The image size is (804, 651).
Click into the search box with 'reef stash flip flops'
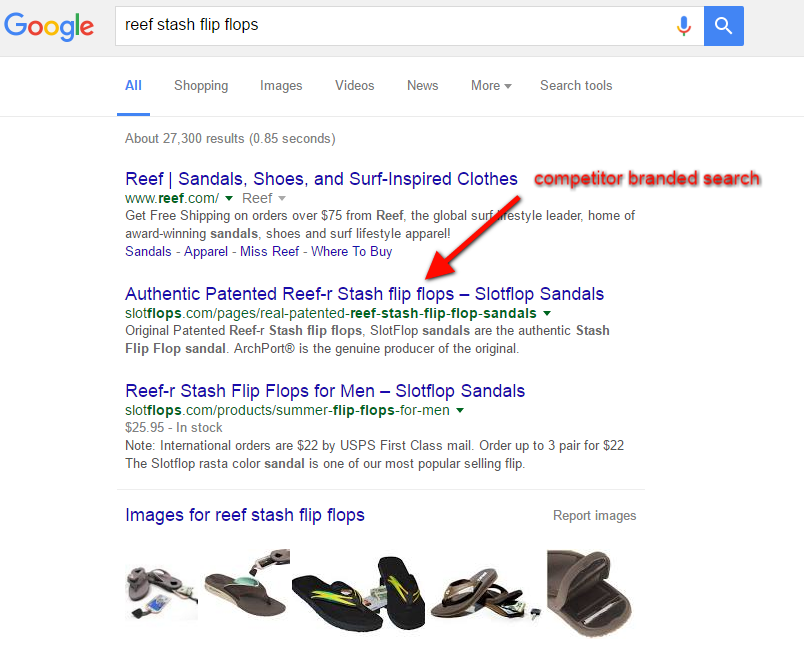395,26
